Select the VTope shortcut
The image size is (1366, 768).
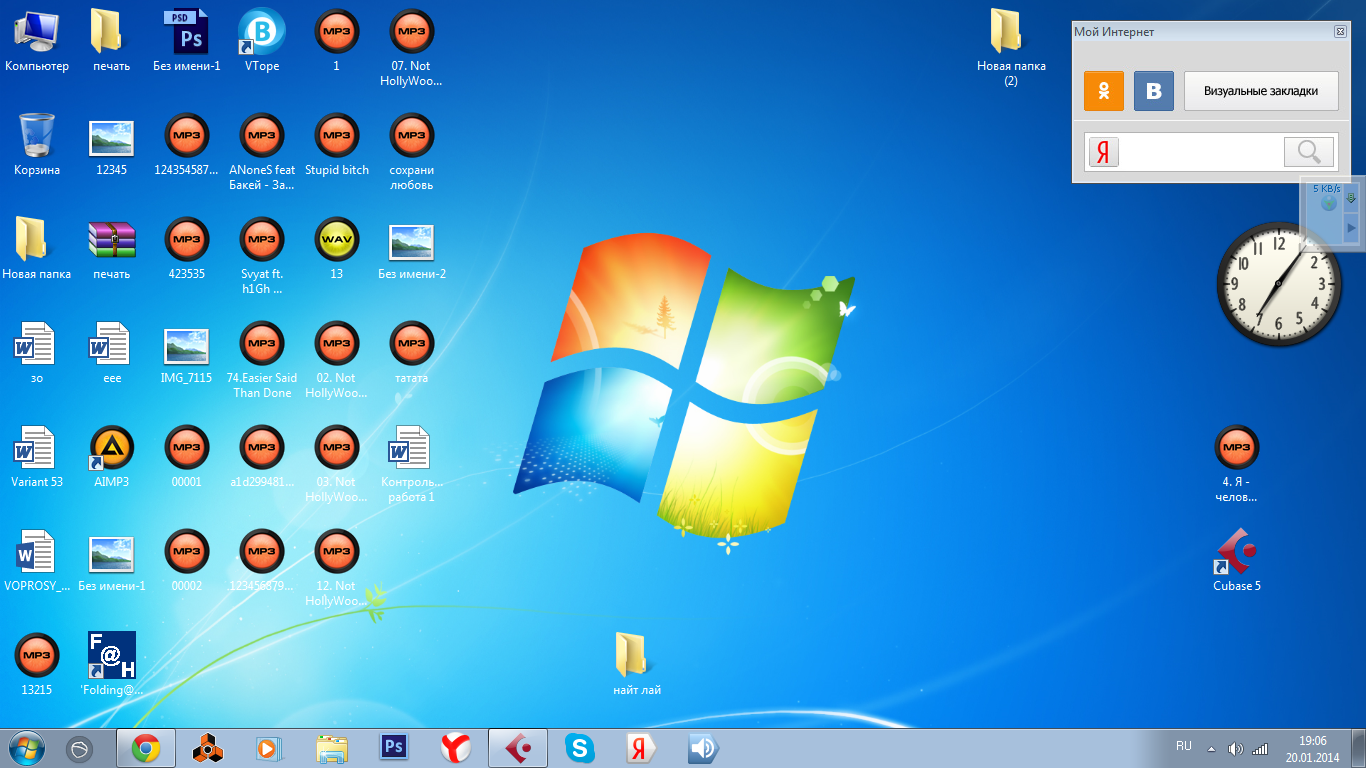click(x=262, y=41)
